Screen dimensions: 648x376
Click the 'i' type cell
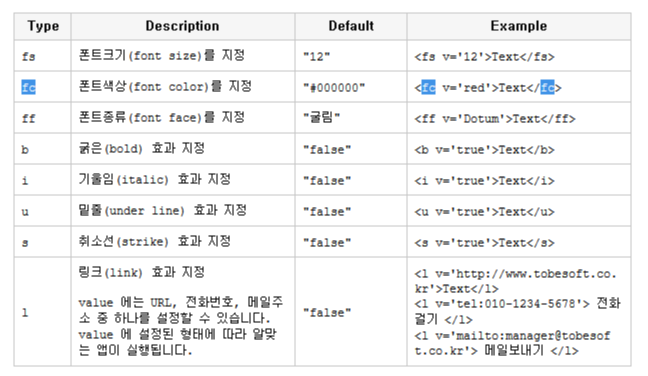tap(25, 180)
